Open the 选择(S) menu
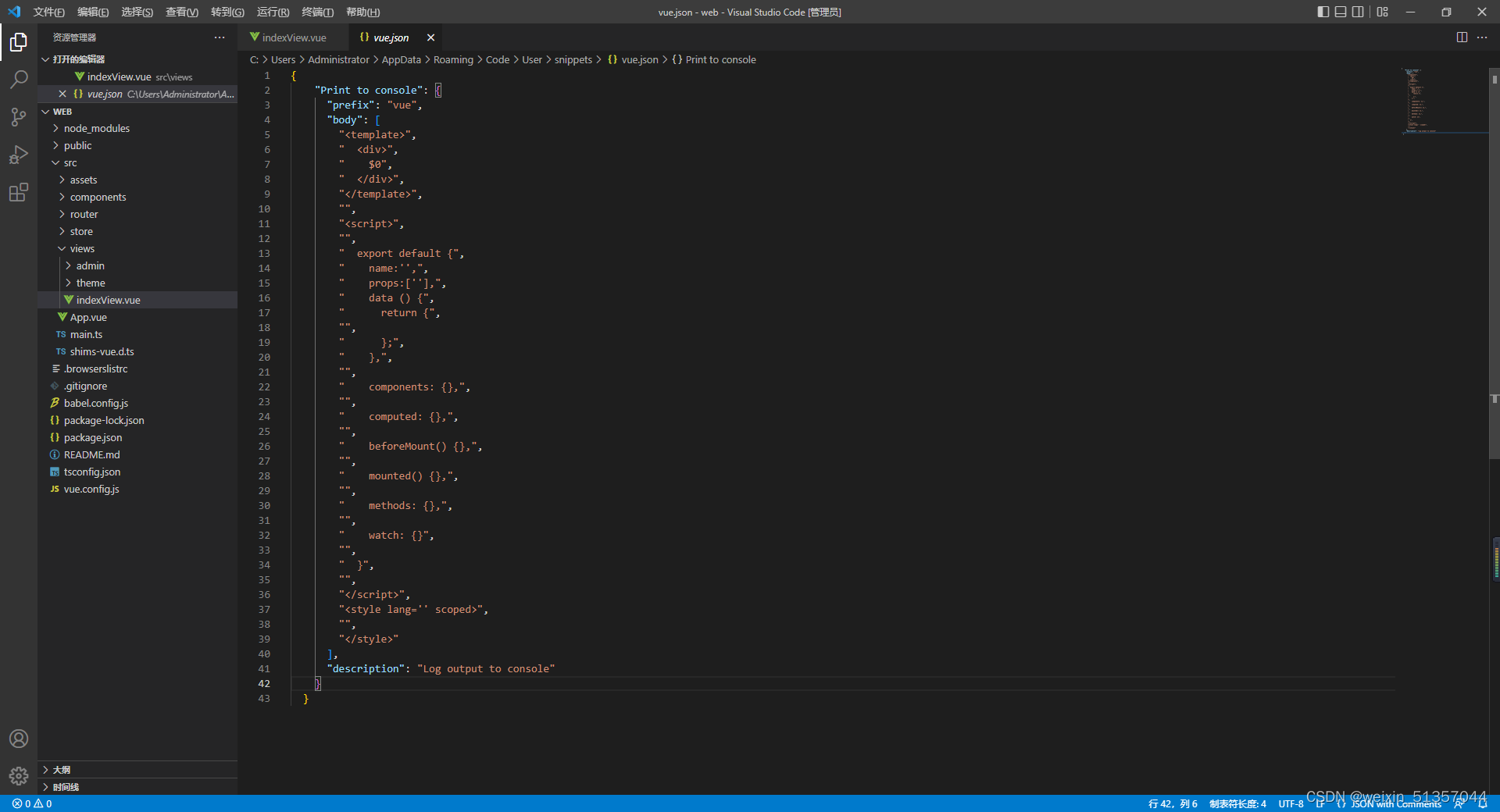The image size is (1500, 812). pyautogui.click(x=137, y=12)
